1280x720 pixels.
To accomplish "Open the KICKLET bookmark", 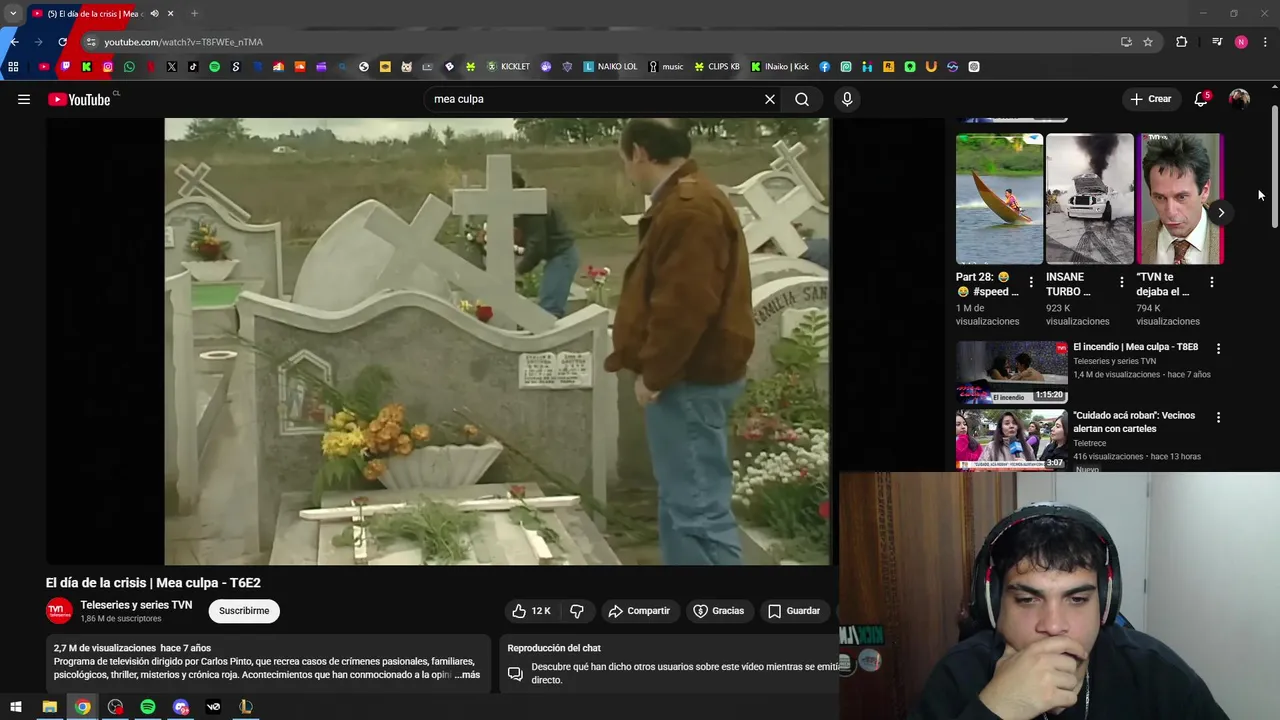I will [508, 67].
